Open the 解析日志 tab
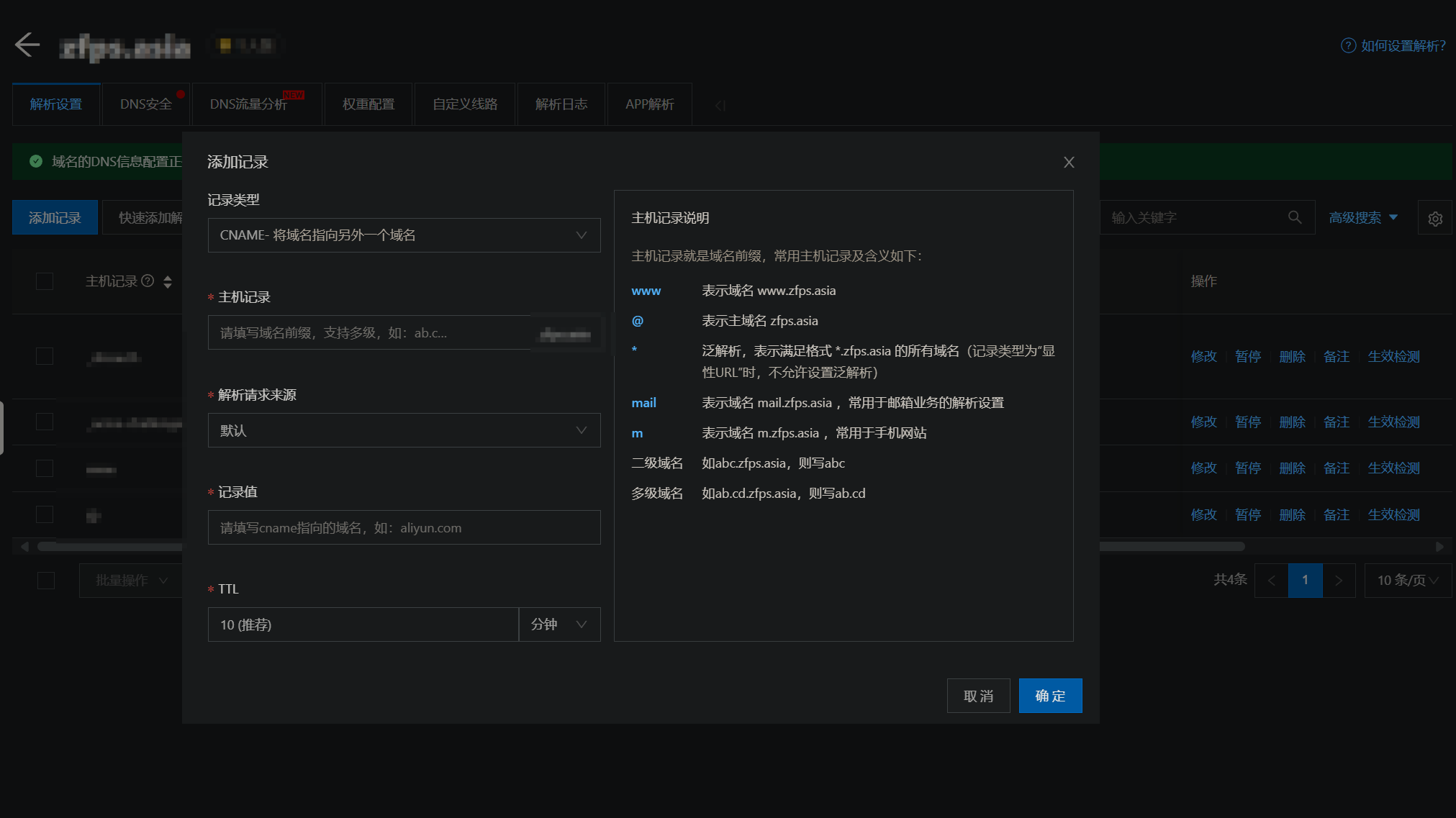The width and height of the screenshot is (1456, 818). 561,104
